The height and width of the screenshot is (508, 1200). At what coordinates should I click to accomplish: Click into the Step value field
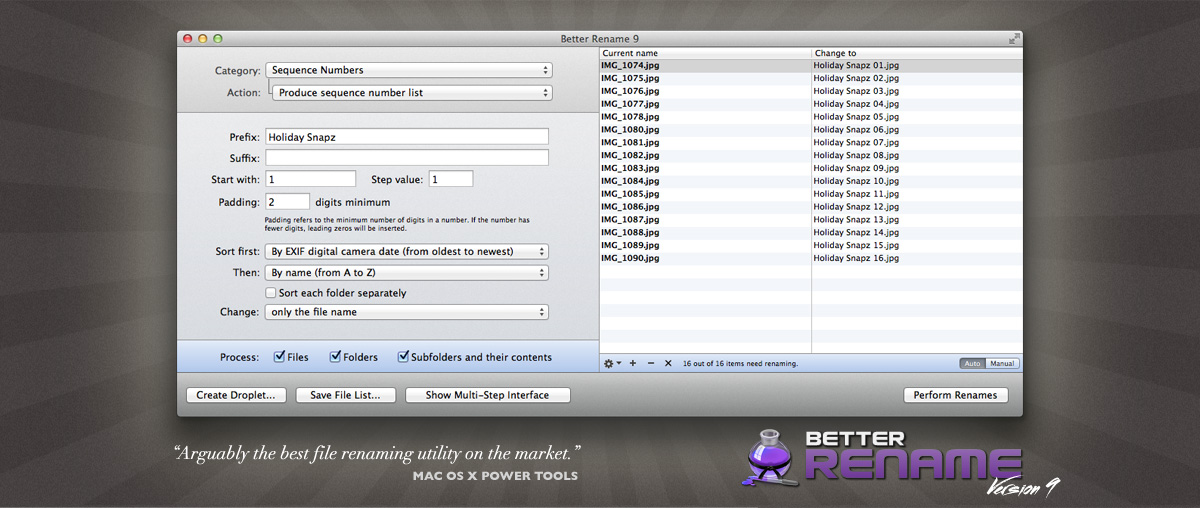pyautogui.click(x=451, y=179)
